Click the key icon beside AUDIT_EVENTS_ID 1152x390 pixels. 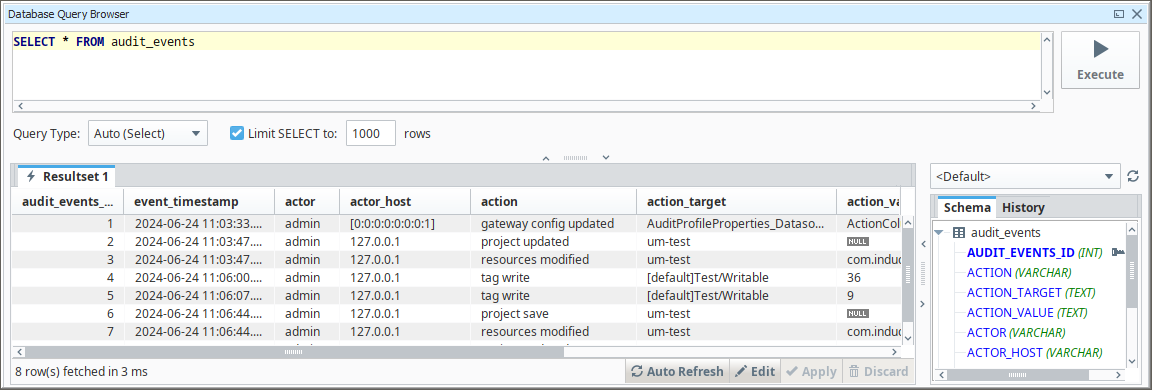(1118, 253)
